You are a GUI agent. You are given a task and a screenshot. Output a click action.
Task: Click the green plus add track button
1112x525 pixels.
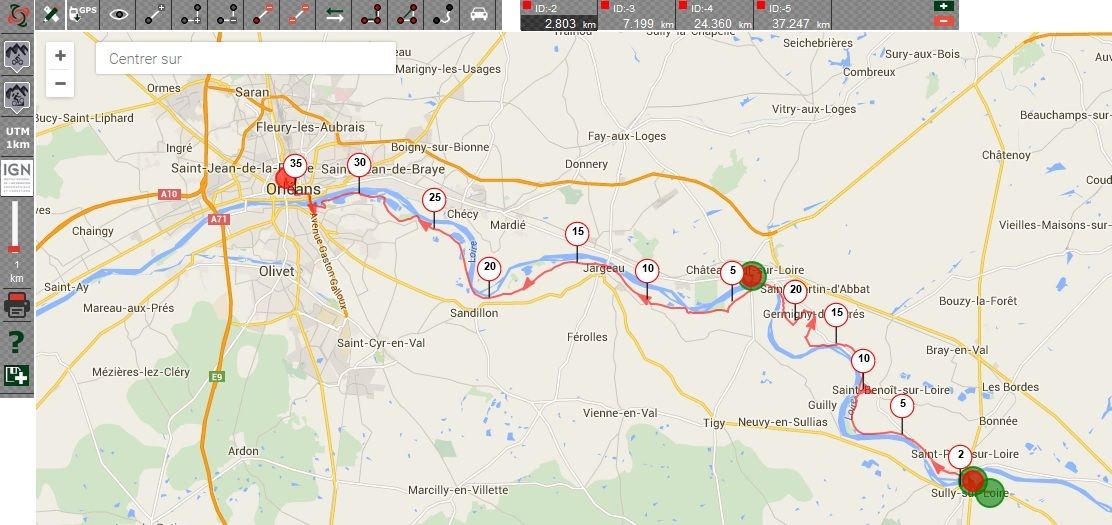coord(944,6)
